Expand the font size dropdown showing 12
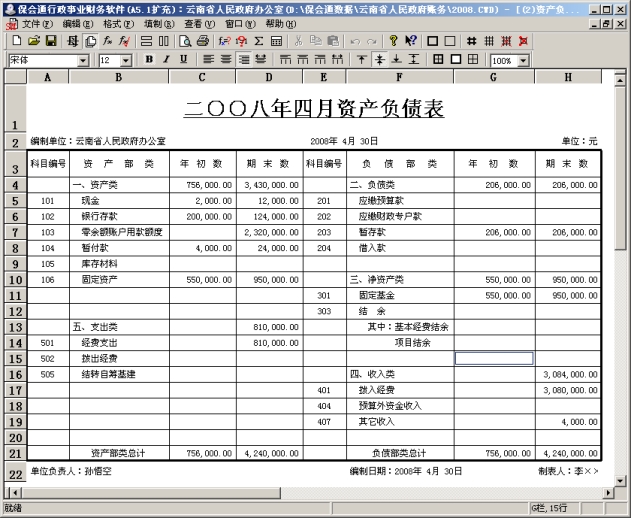The width and height of the screenshot is (631, 518). point(127,61)
